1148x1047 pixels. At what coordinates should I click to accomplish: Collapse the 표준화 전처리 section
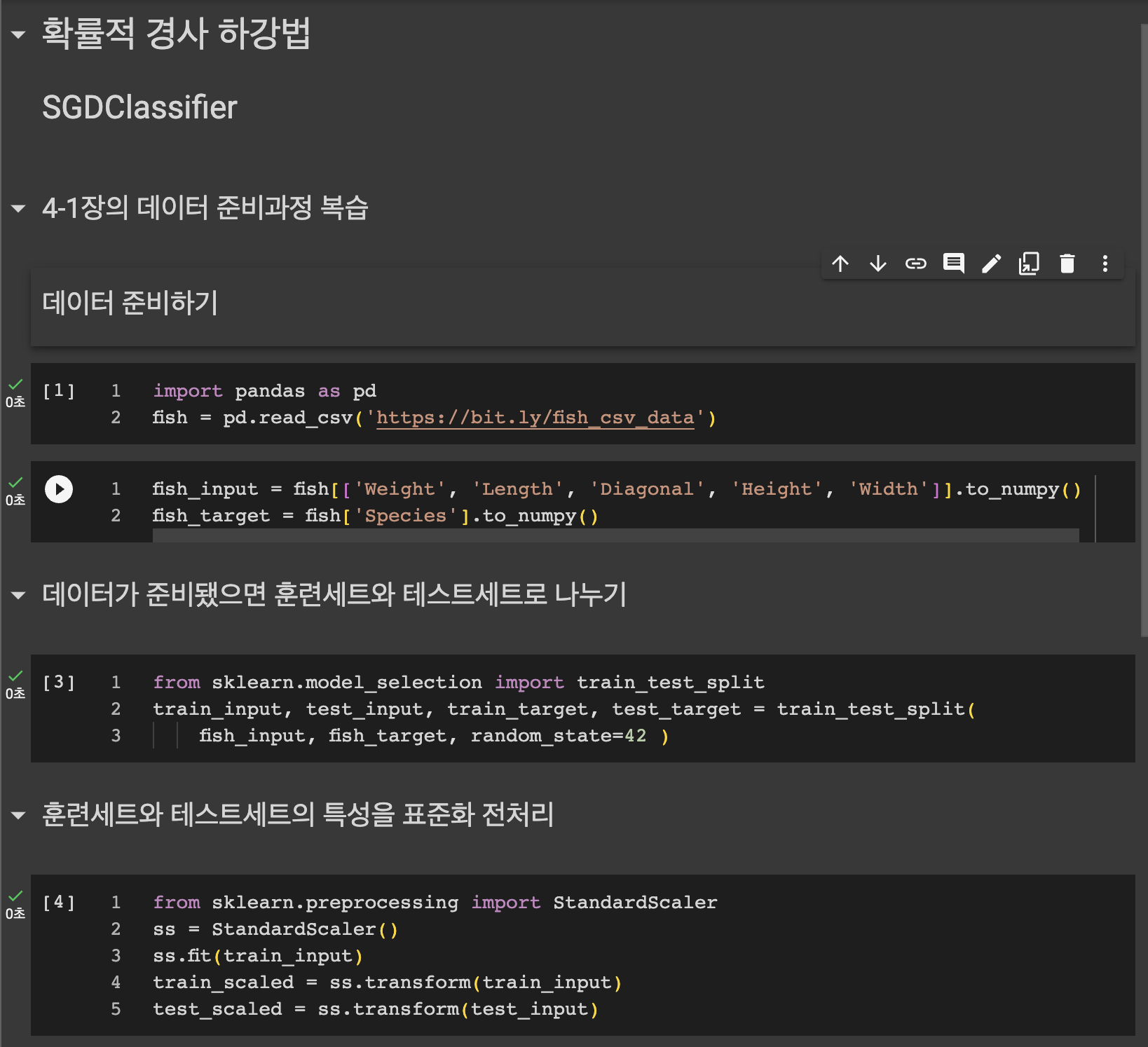[18, 815]
